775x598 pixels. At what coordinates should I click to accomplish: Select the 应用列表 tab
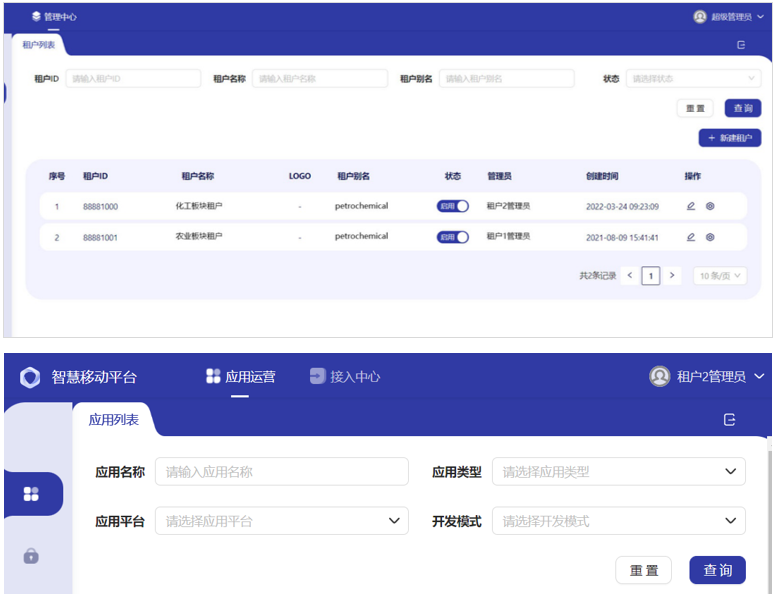pos(114,421)
